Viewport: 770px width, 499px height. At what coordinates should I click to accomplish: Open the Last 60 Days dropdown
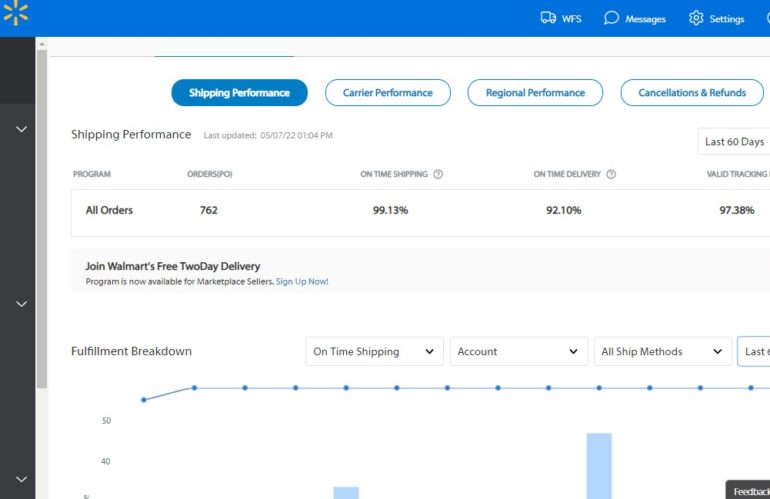[734, 142]
